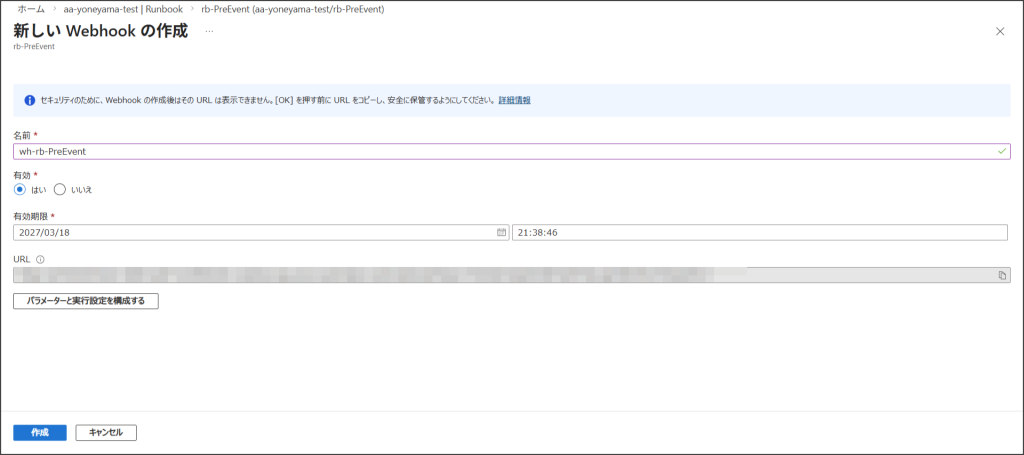This screenshot has height=455, width=1024.
Task: Select the いいえ radio button
Action: 59,189
